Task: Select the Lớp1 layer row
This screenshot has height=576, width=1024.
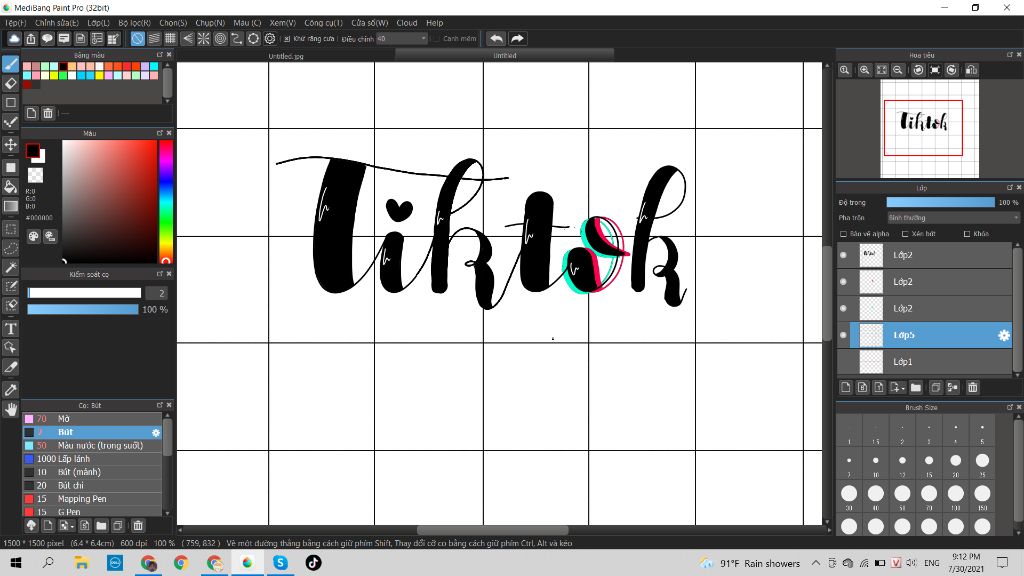Action: [x=924, y=361]
